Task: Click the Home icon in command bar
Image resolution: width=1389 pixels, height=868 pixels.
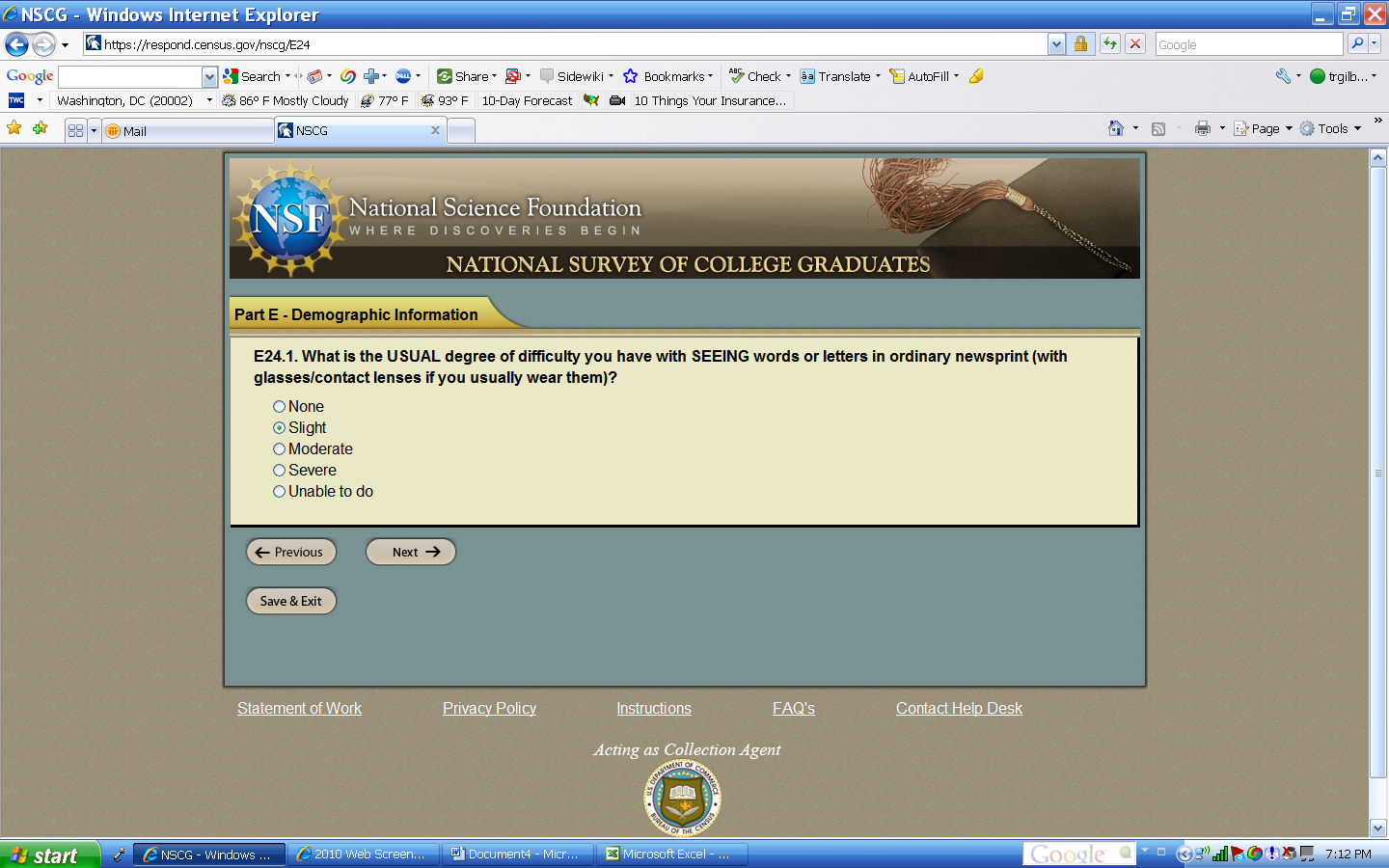Action: point(1116,128)
